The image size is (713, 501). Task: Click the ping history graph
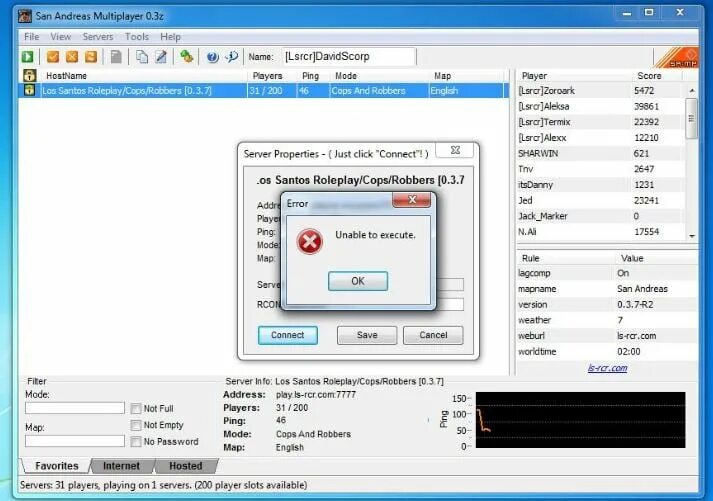(x=580, y=420)
